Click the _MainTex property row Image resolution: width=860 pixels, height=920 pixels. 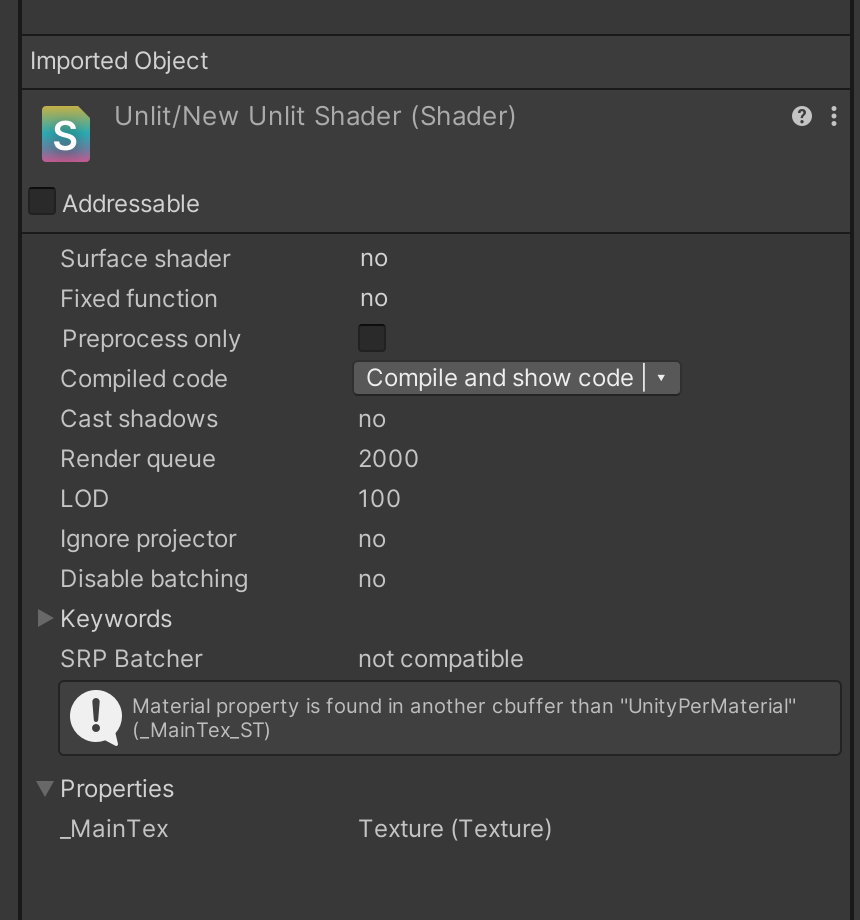tap(114, 828)
